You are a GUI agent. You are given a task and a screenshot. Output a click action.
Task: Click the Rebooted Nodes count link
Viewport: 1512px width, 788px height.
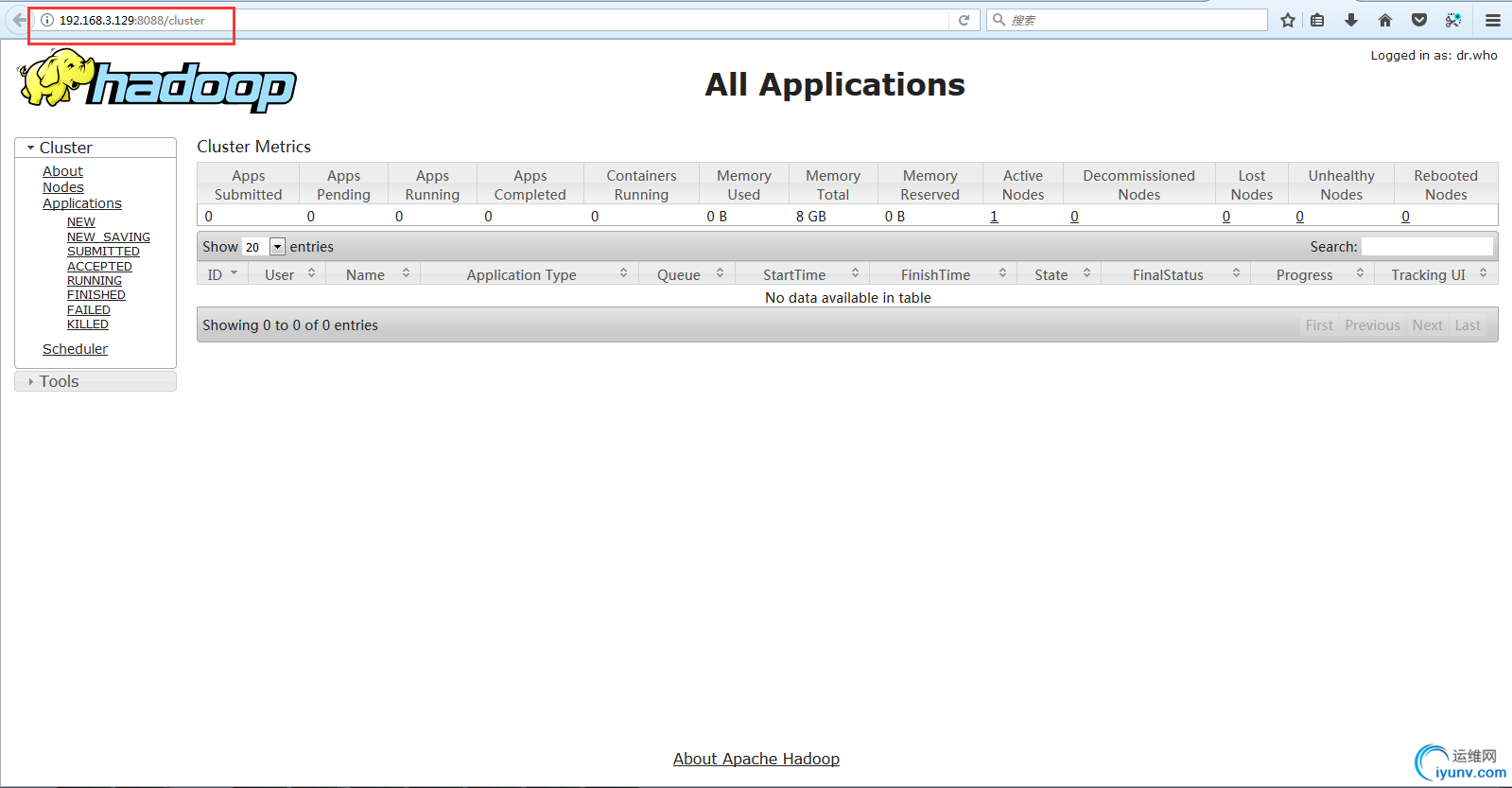pos(1405,217)
